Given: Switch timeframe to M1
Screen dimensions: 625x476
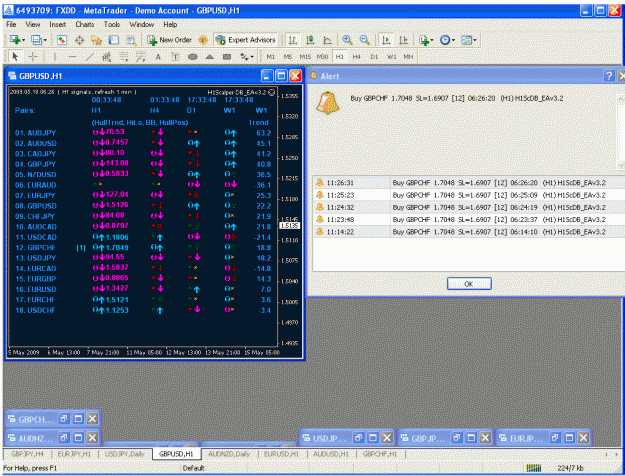Looking at the screenshot, I should 271,57.
